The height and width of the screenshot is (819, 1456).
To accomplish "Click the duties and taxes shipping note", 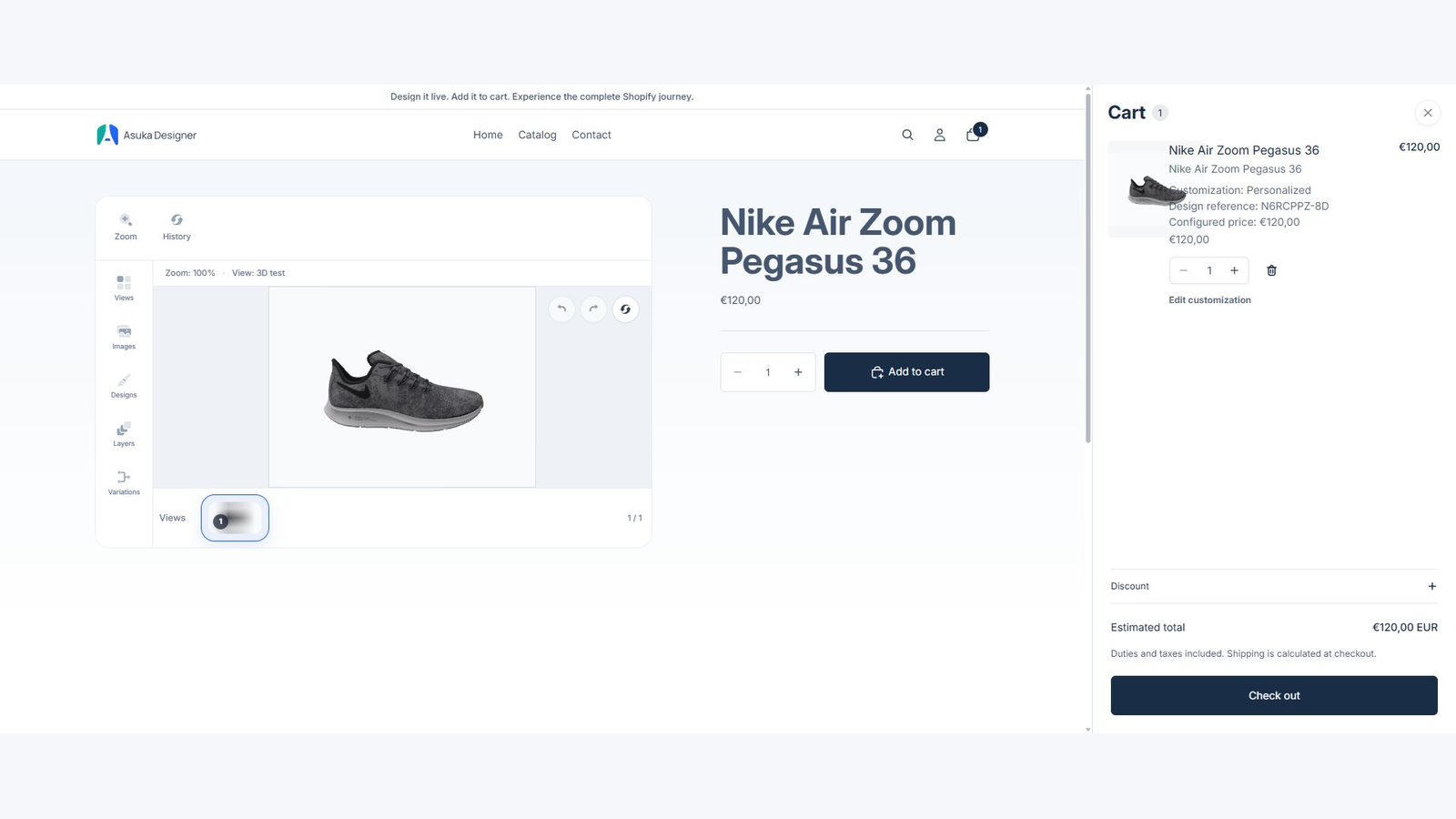I will coord(1243,653).
